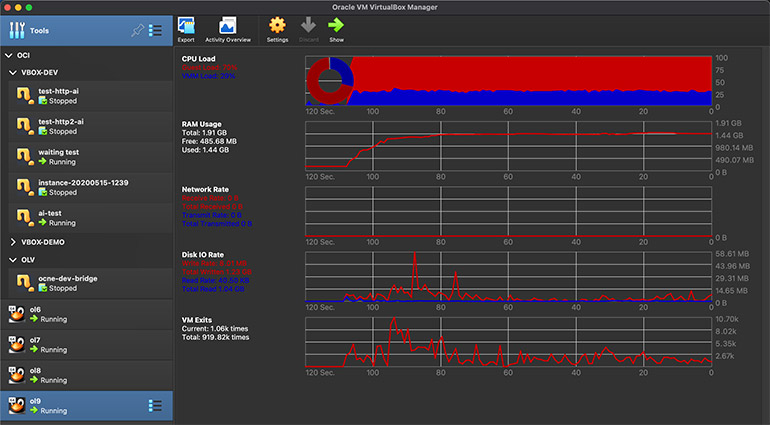Screen dimensions: 770x425
Task: Click the ol8 penguin VM icon
Action: (x=17, y=374)
